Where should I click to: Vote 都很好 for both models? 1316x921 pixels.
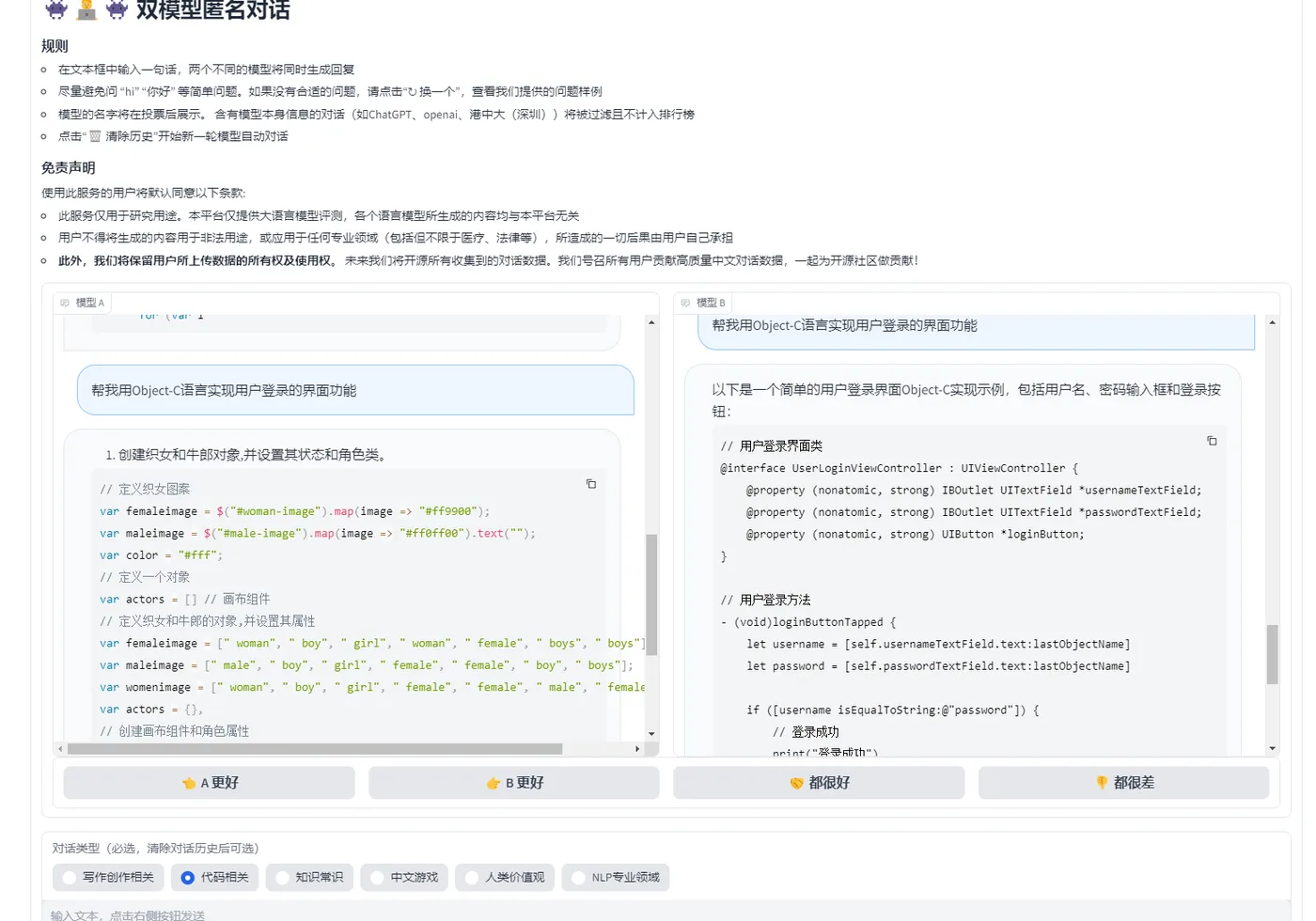tap(819, 783)
